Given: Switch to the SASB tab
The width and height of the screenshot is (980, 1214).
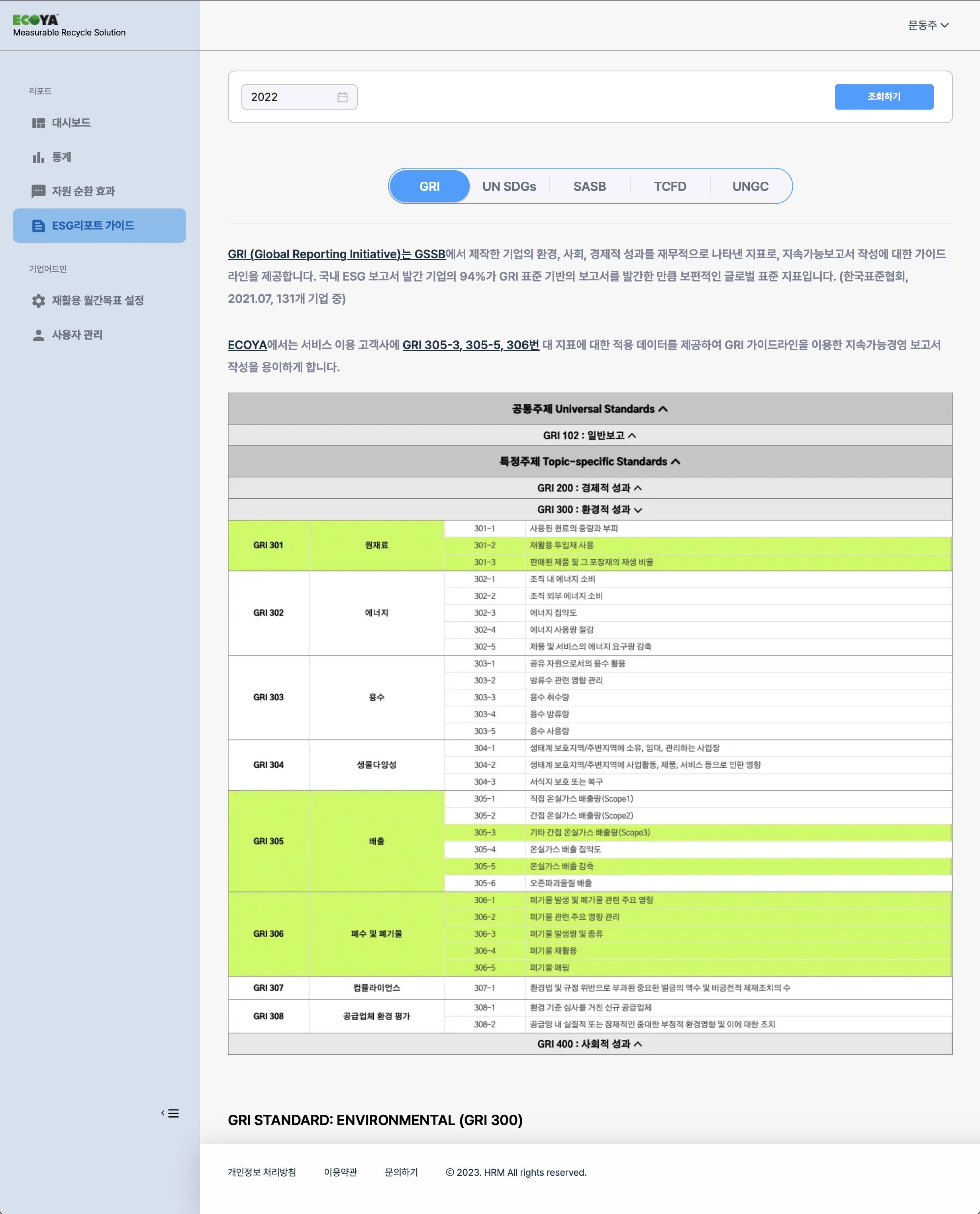Looking at the screenshot, I should [589, 187].
